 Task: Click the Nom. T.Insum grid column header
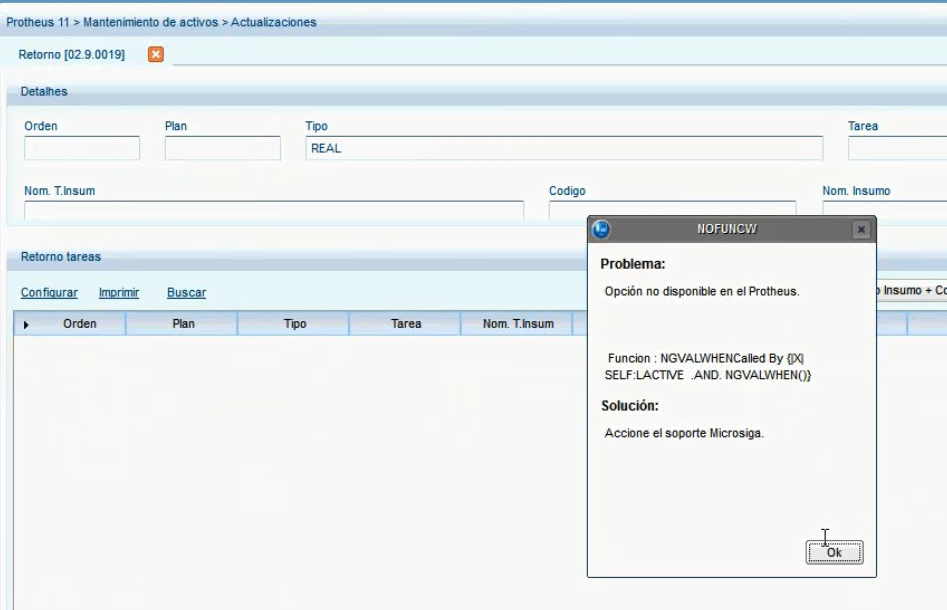click(518, 324)
